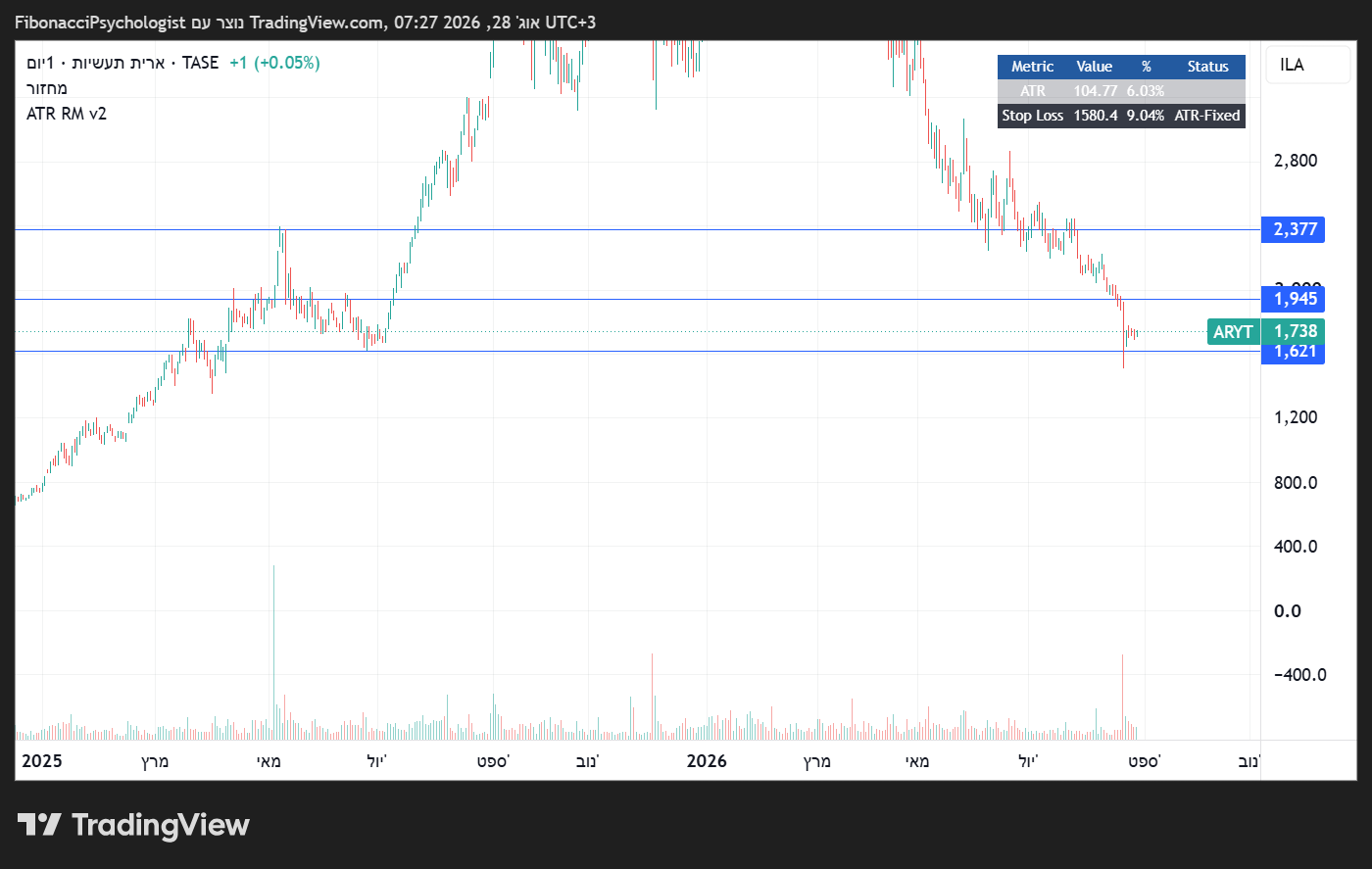Click the Status column header in table
Screen dimensions: 1372x869
pyautogui.click(x=1207, y=67)
